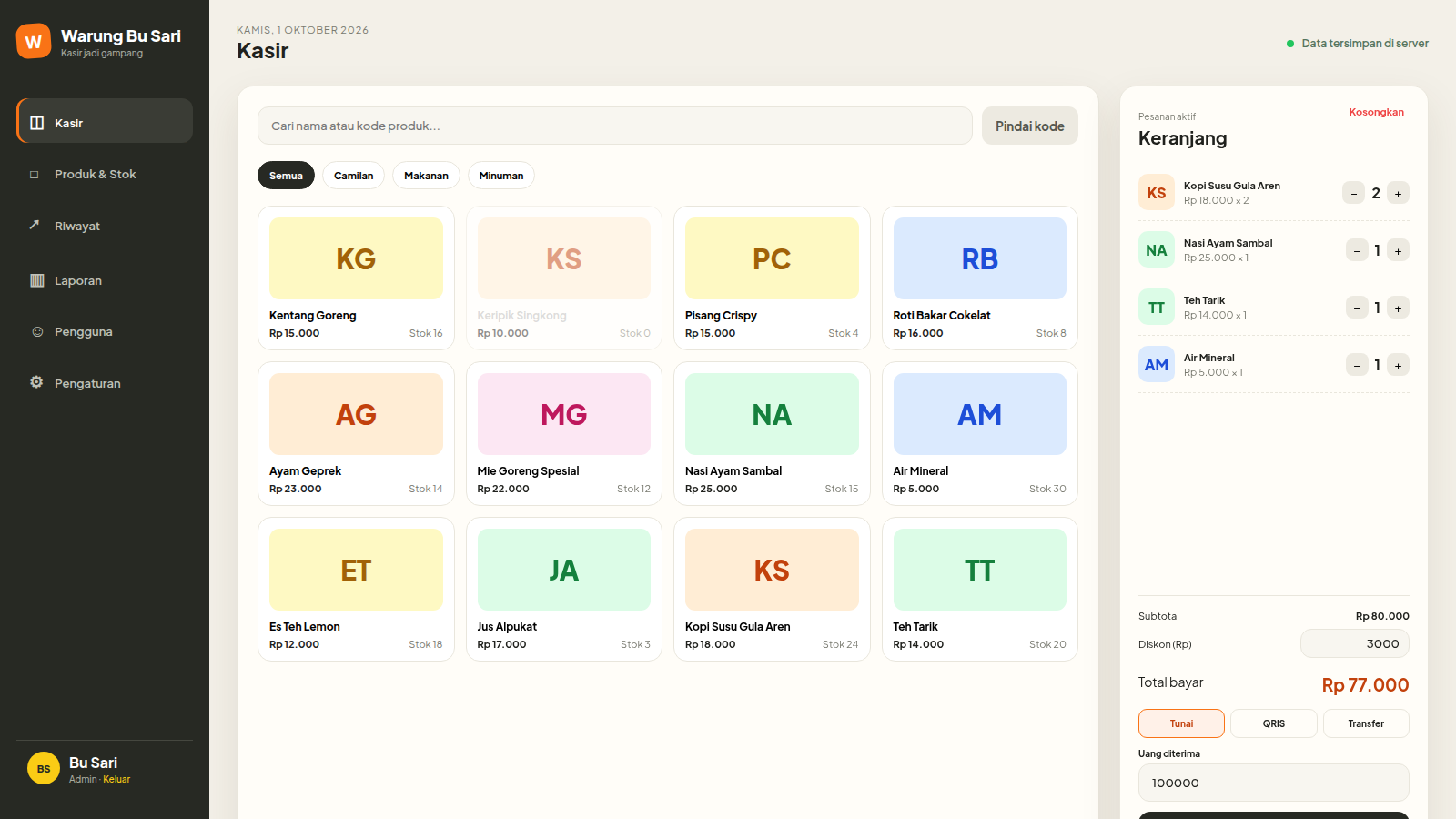1456x819 pixels.
Task: Click Kosongkan to empty the cart
Action: click(x=1376, y=112)
